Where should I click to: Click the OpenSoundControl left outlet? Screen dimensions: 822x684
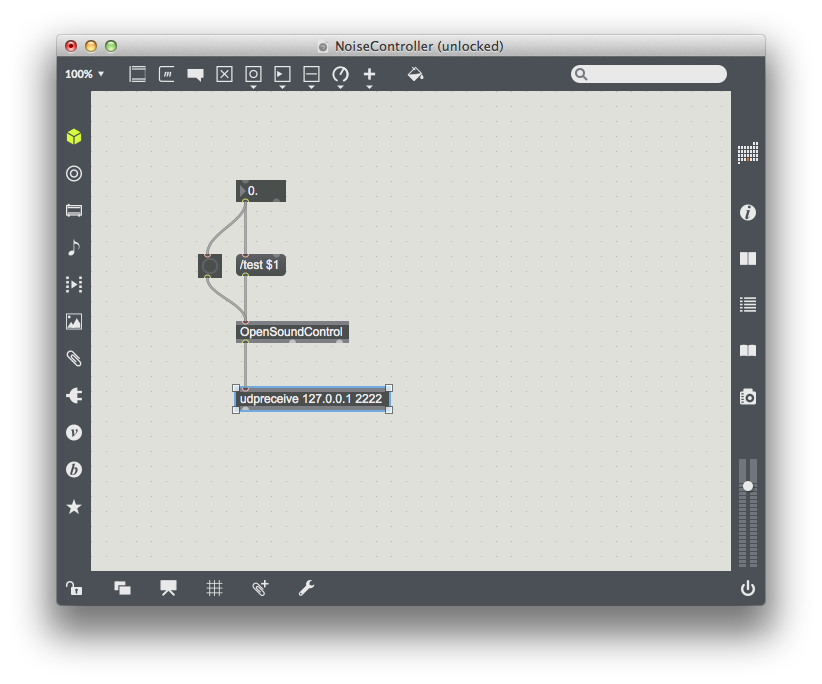245,342
